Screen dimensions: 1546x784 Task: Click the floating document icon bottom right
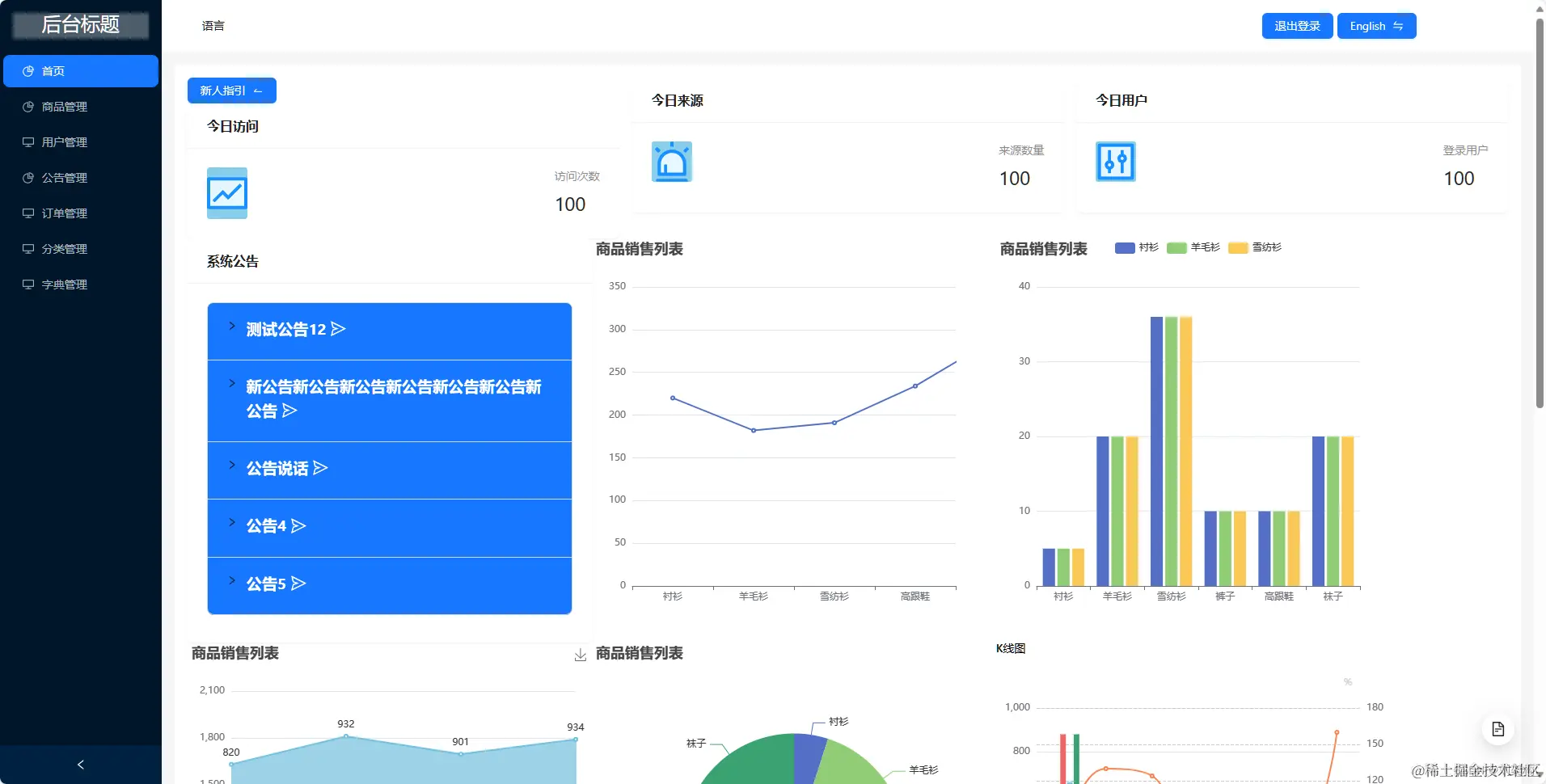pos(1500,728)
